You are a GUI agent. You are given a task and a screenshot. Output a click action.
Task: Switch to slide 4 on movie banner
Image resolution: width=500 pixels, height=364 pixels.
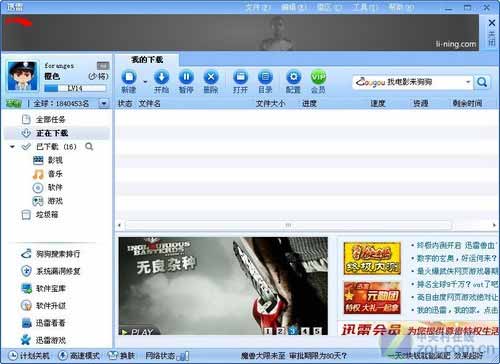[x=305, y=331]
